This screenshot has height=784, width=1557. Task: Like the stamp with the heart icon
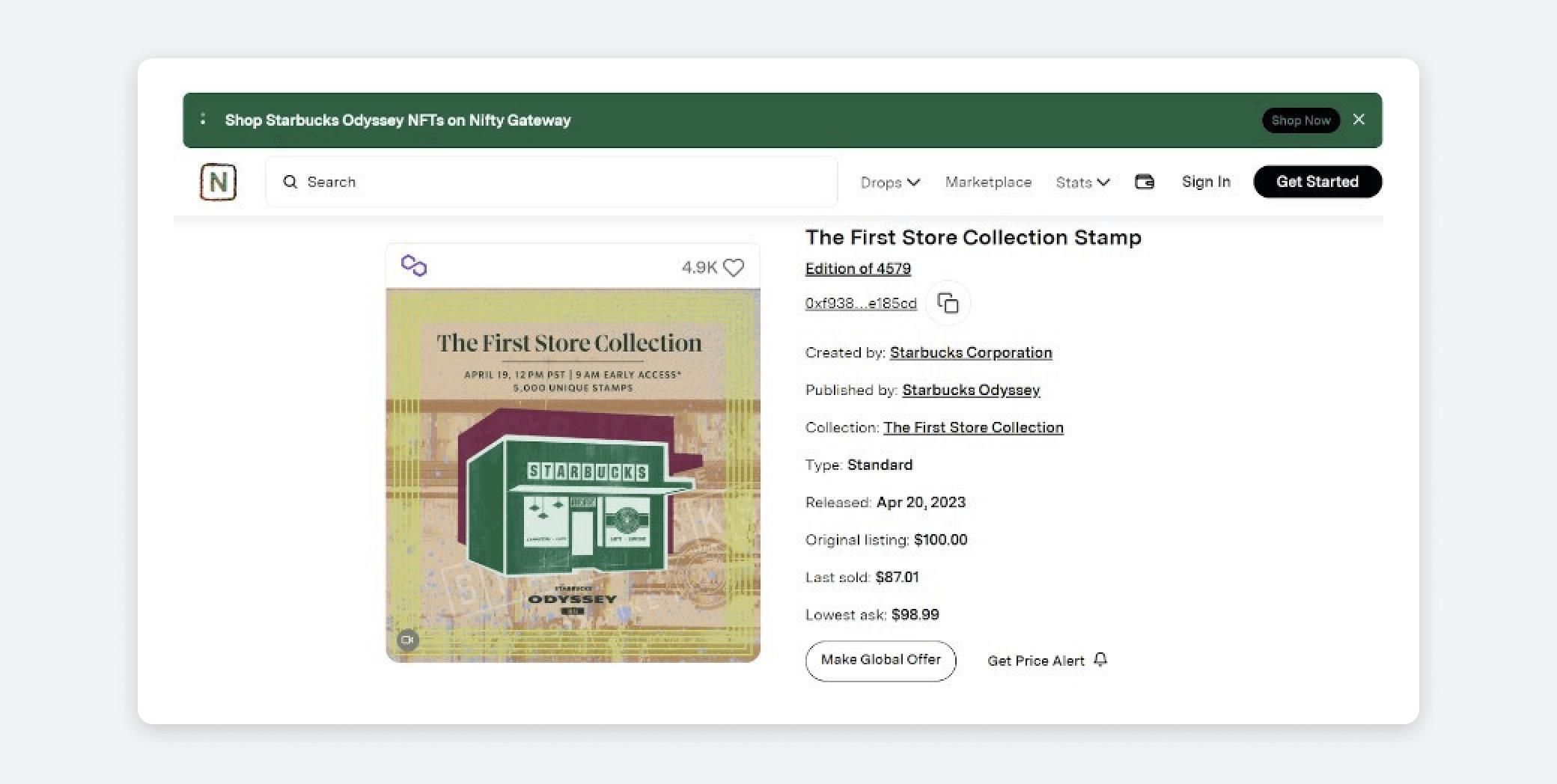coord(734,267)
